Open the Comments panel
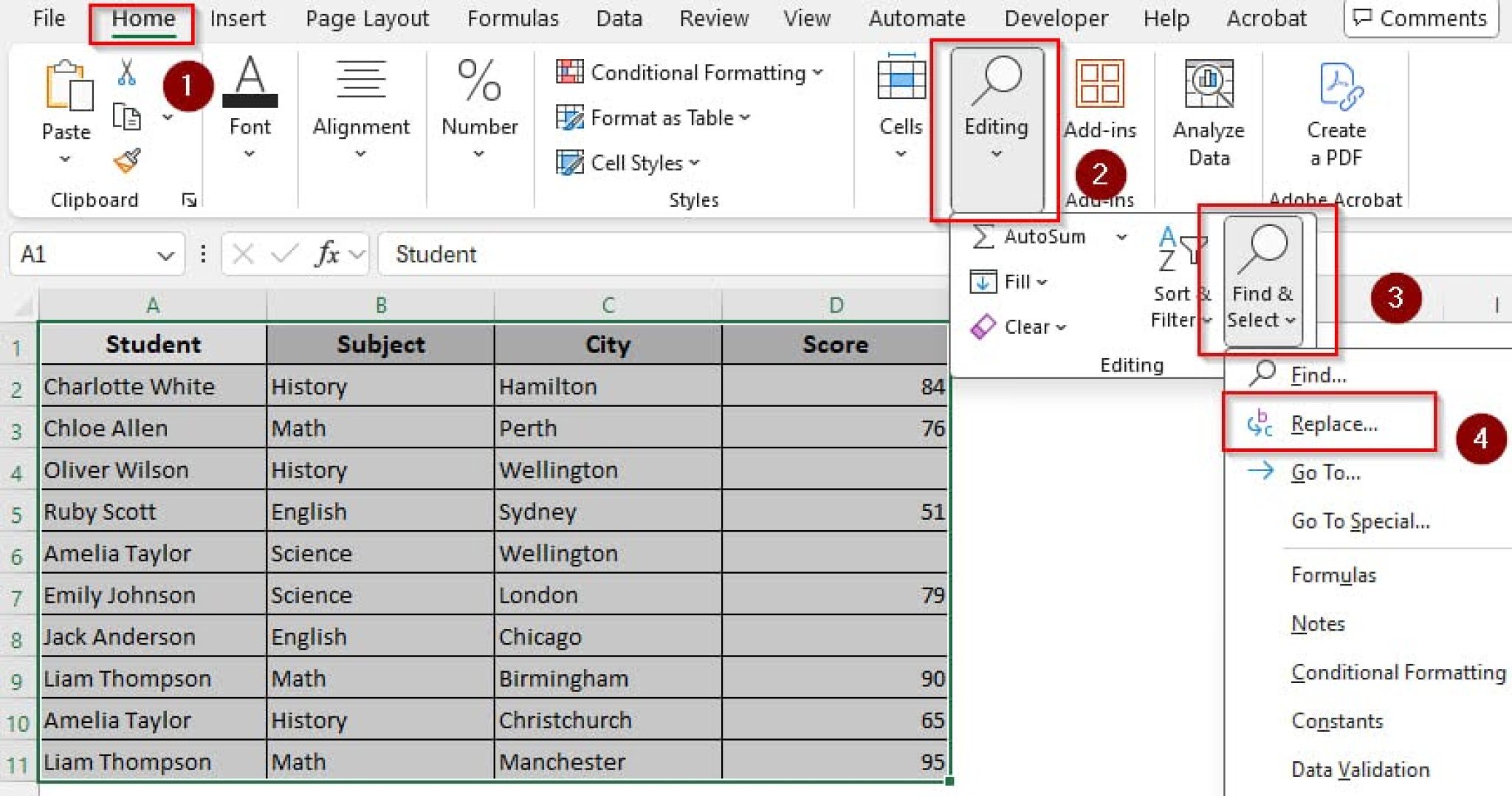1512x796 pixels. pyautogui.click(x=1421, y=18)
